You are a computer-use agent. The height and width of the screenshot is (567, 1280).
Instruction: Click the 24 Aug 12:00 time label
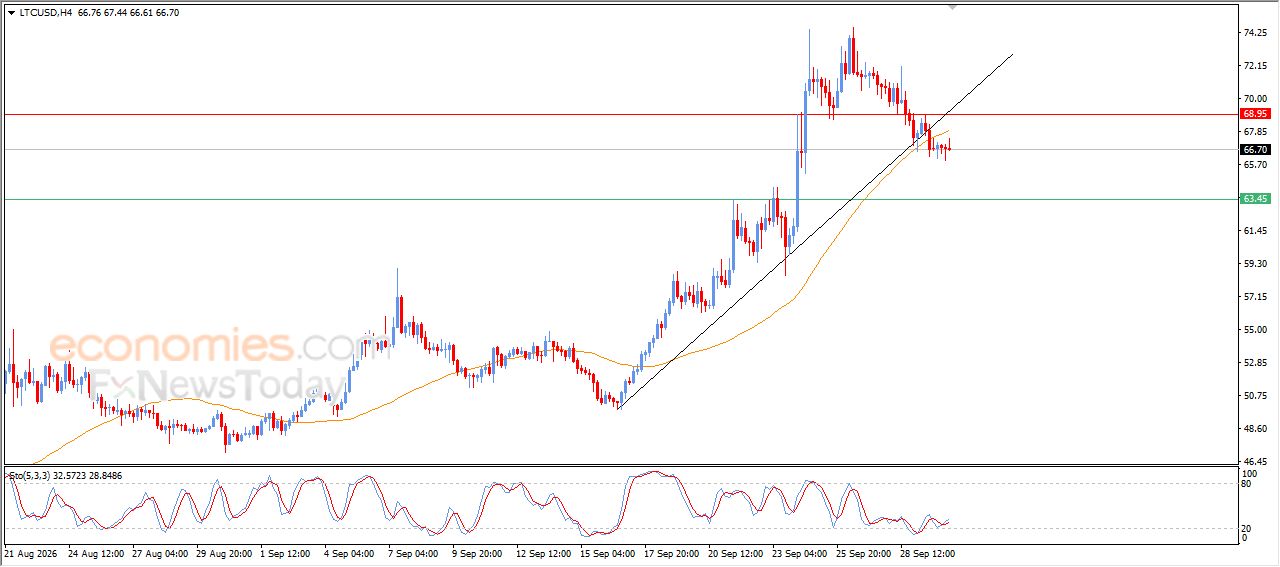click(97, 552)
